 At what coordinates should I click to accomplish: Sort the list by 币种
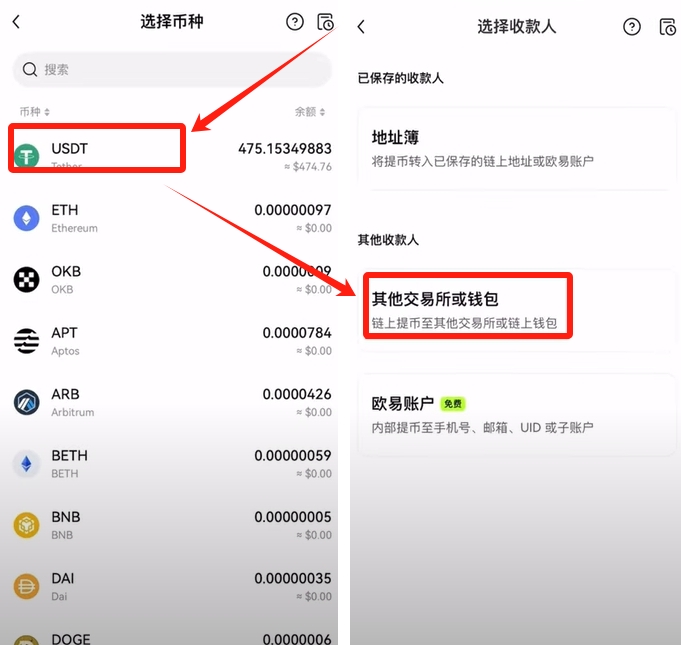tap(34, 112)
